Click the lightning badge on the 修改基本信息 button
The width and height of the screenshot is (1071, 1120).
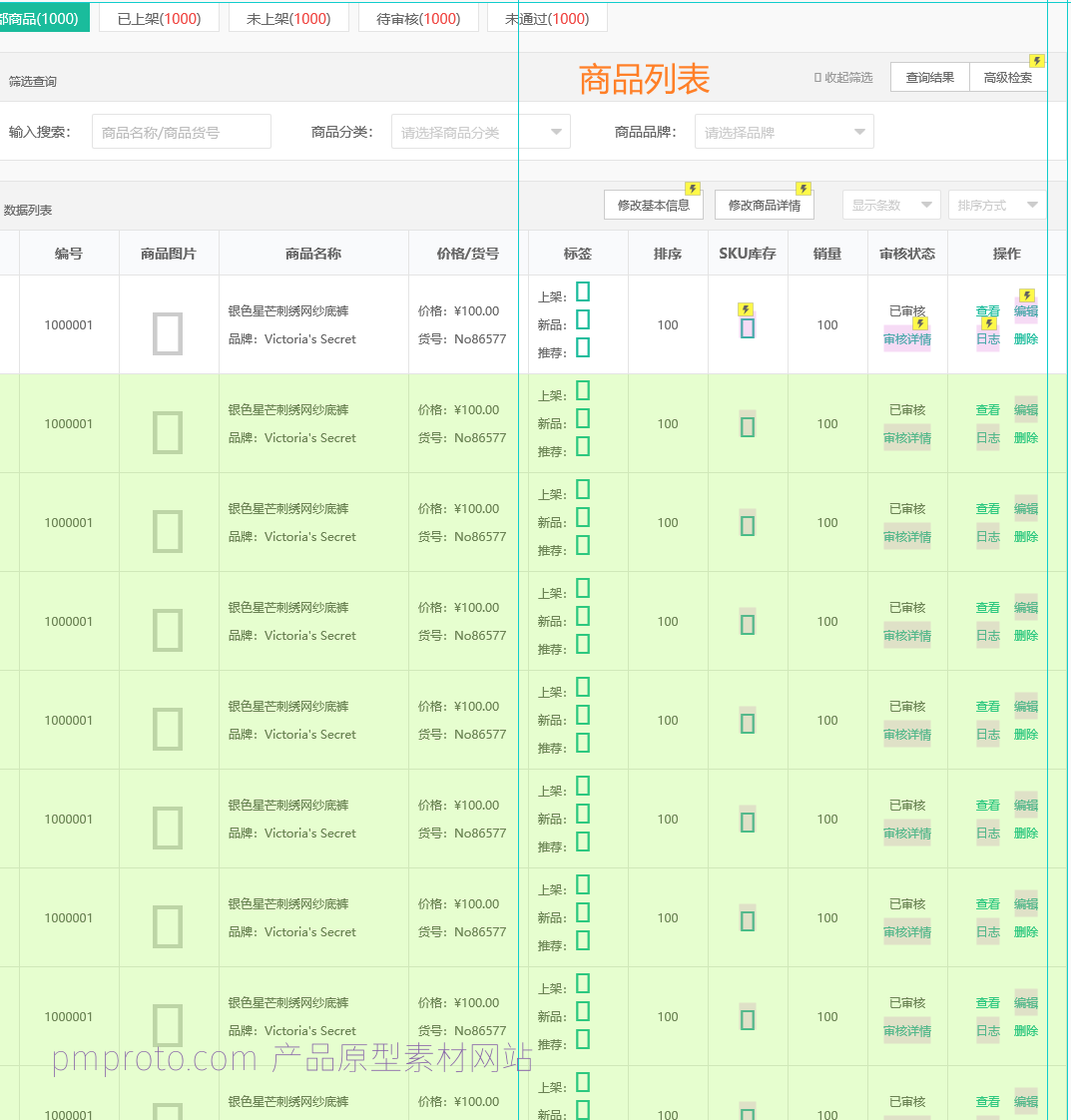pos(693,189)
